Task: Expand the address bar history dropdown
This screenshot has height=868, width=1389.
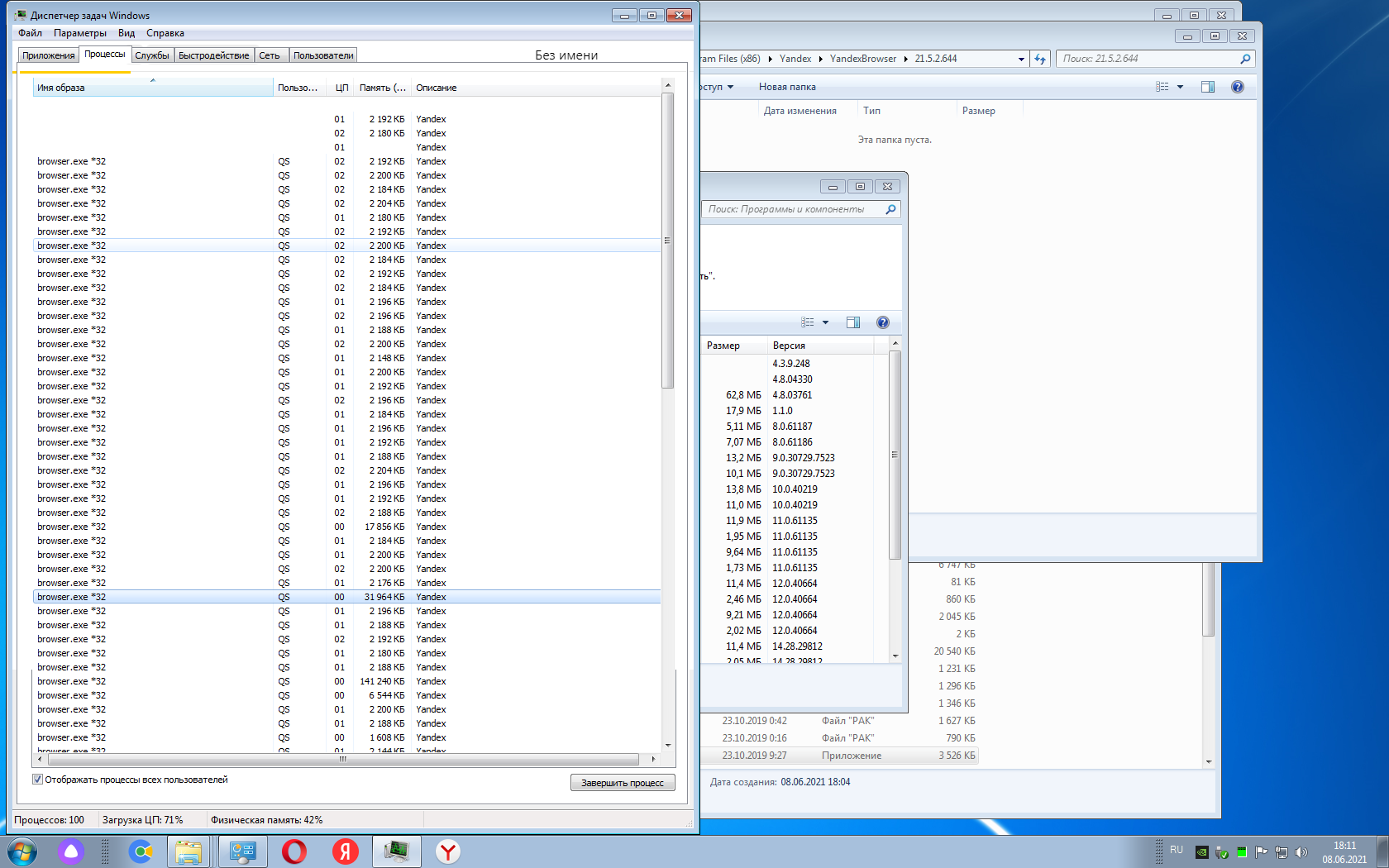Action: pyautogui.click(x=1021, y=59)
